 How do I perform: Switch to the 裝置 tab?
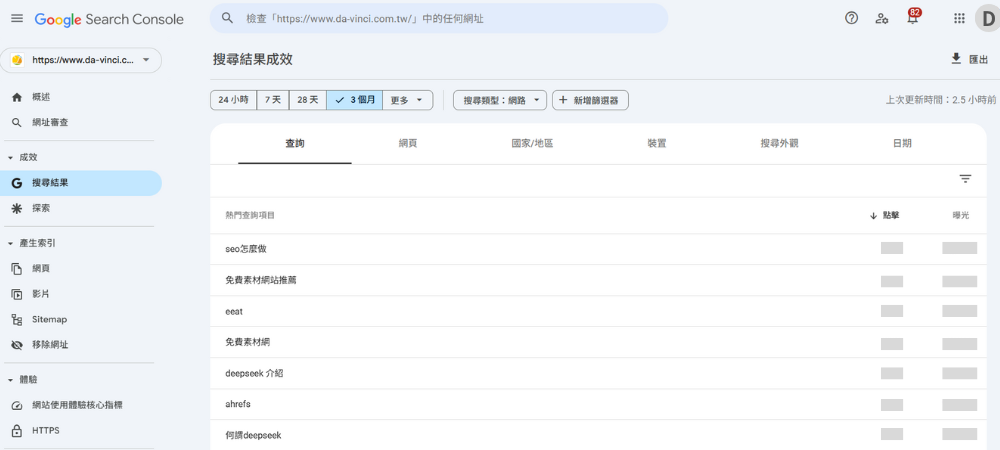[x=657, y=143]
